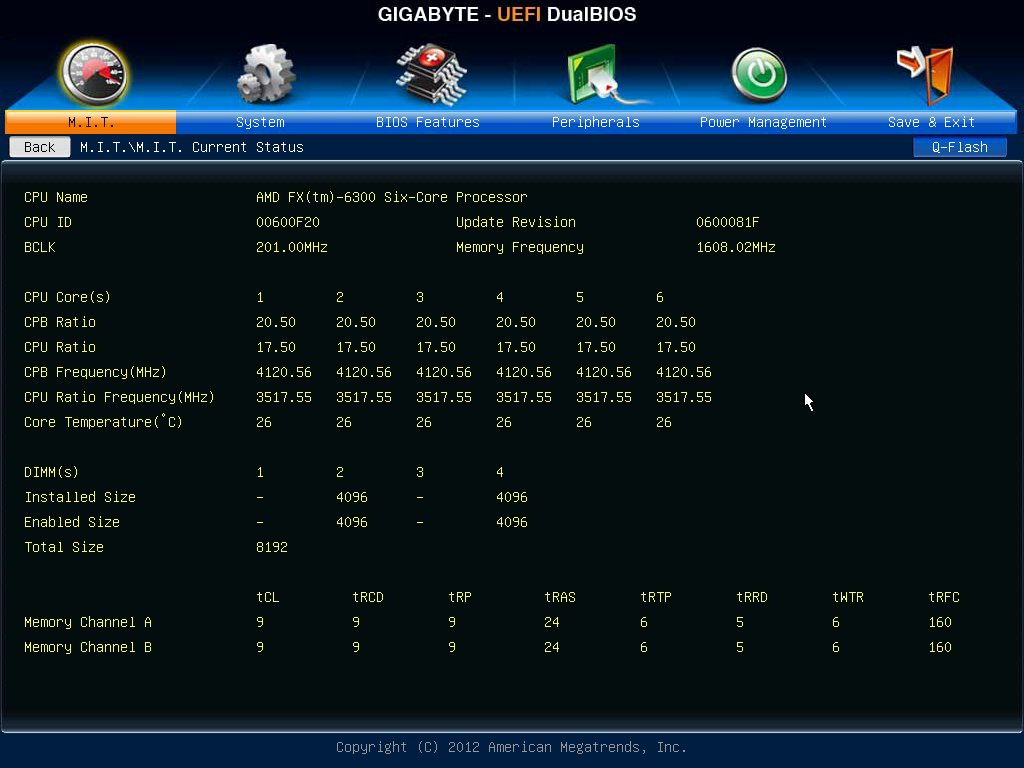Open the Power Management tab
The width and height of the screenshot is (1024, 768).
[x=763, y=122]
